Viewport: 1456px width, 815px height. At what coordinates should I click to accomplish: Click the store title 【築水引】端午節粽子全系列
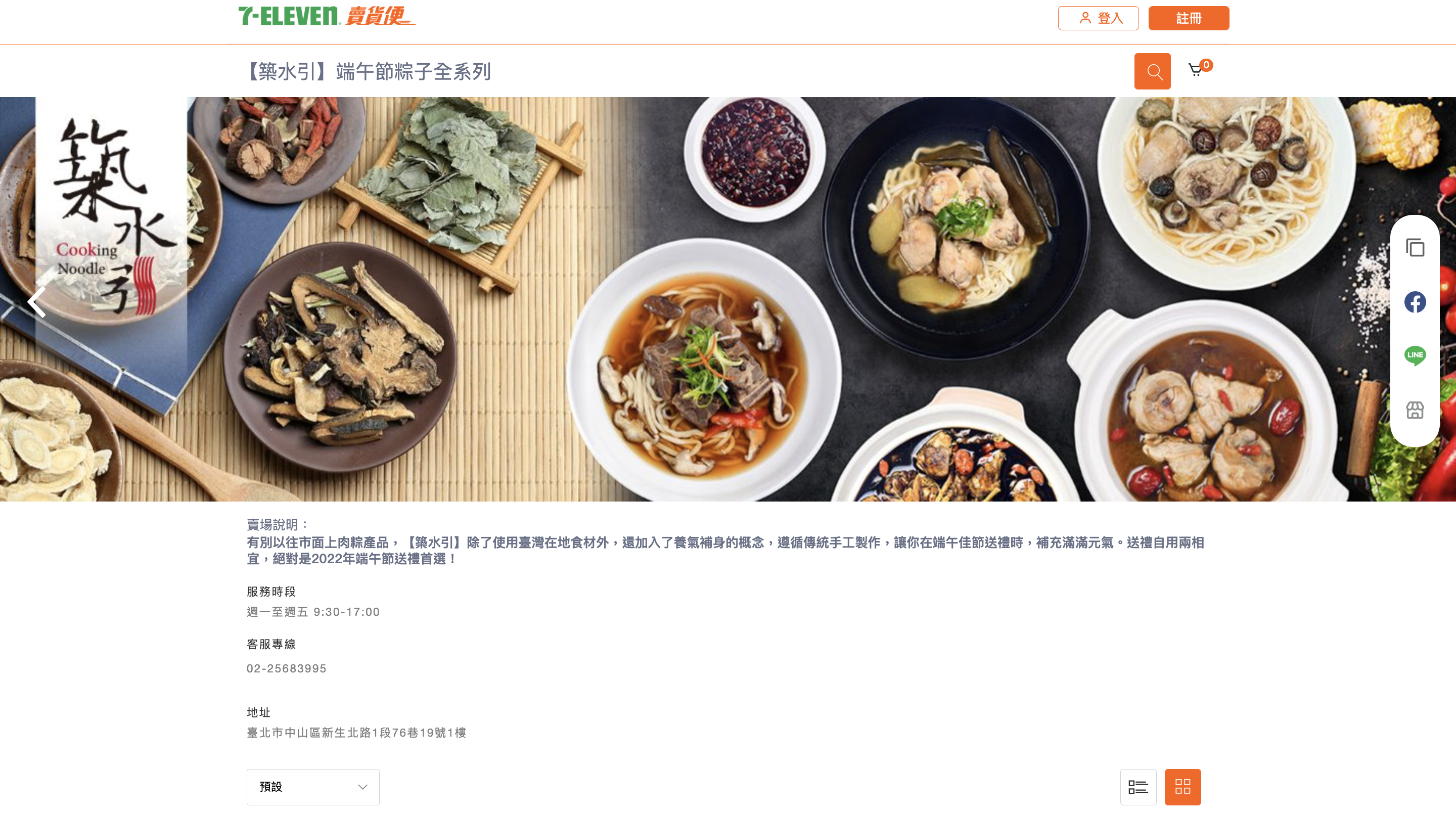(x=369, y=72)
